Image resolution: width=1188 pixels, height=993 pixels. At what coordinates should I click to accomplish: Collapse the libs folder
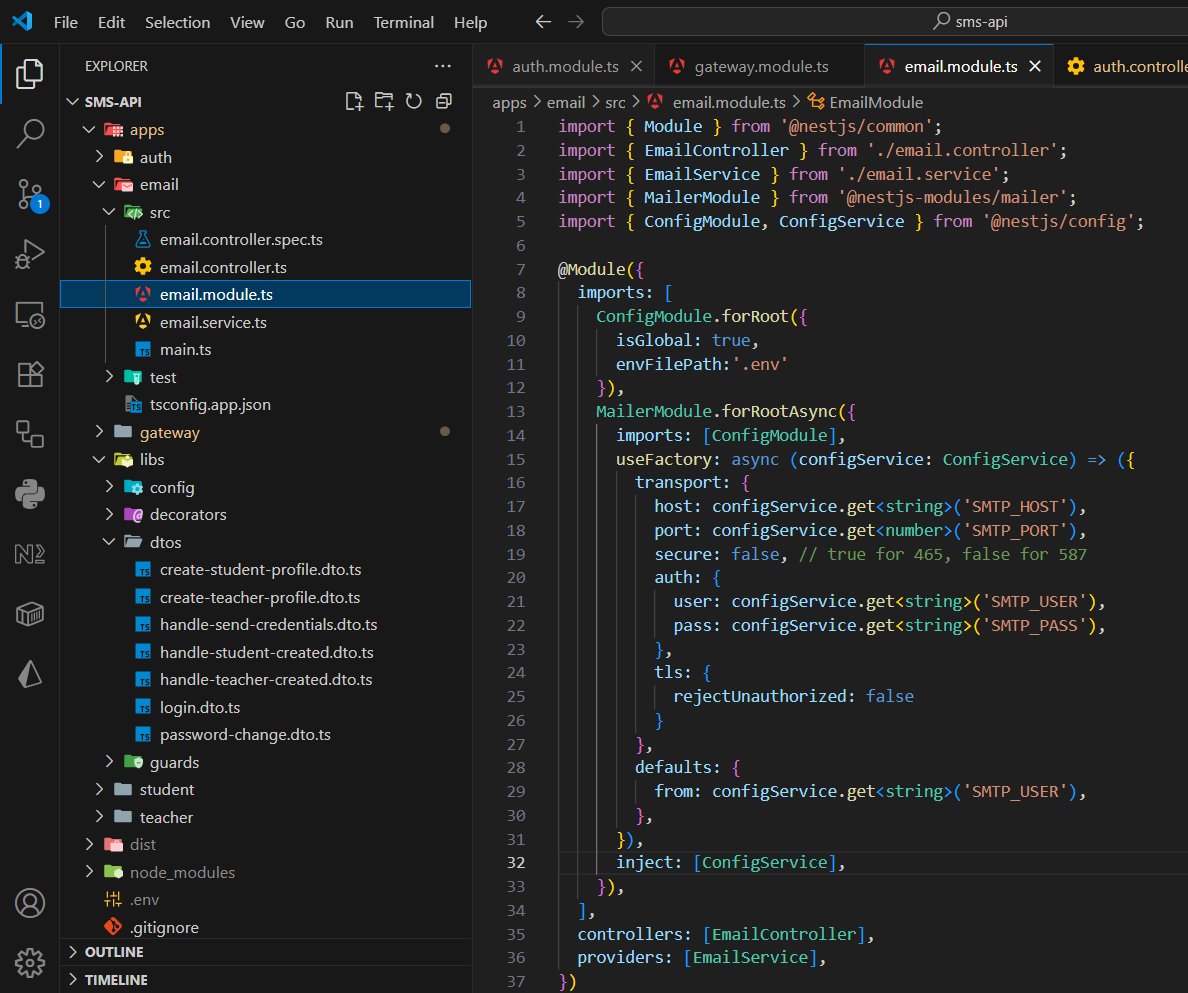[x=98, y=459]
